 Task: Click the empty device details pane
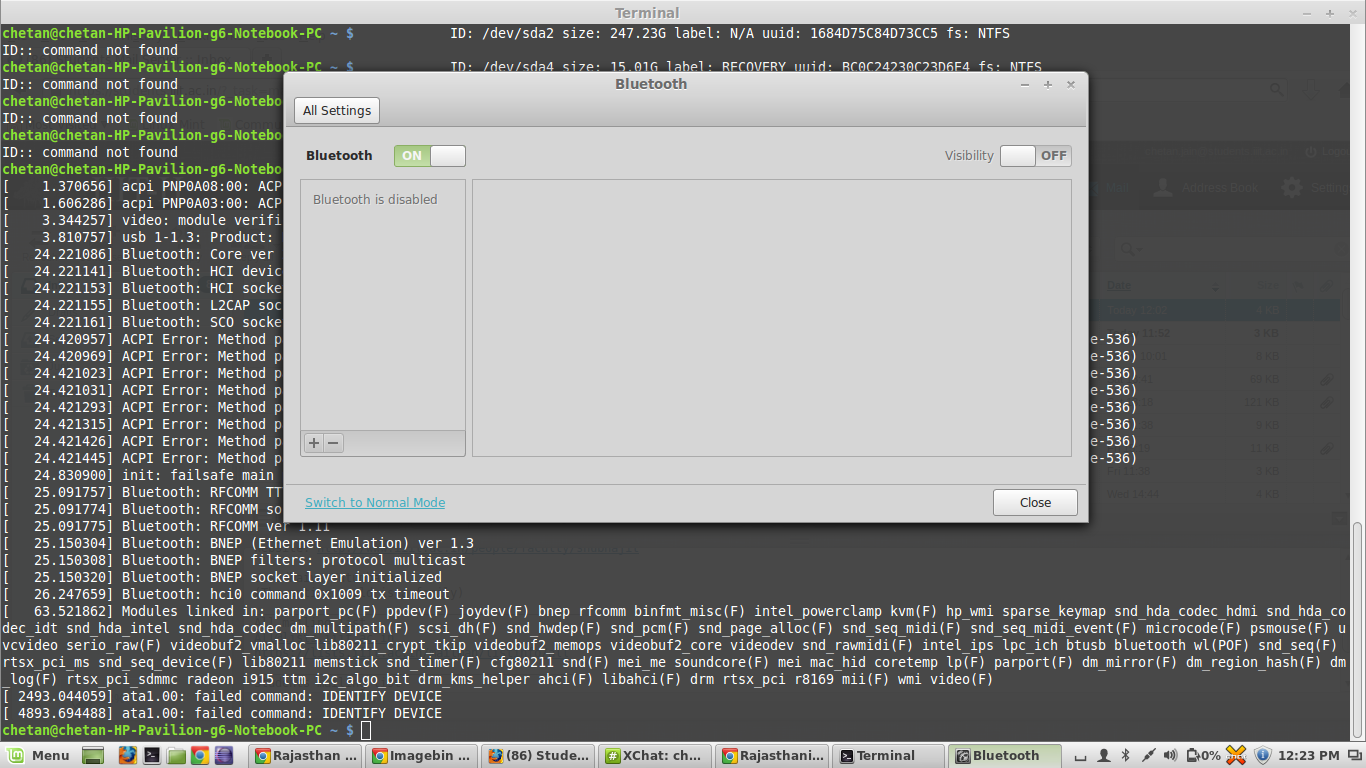point(771,318)
